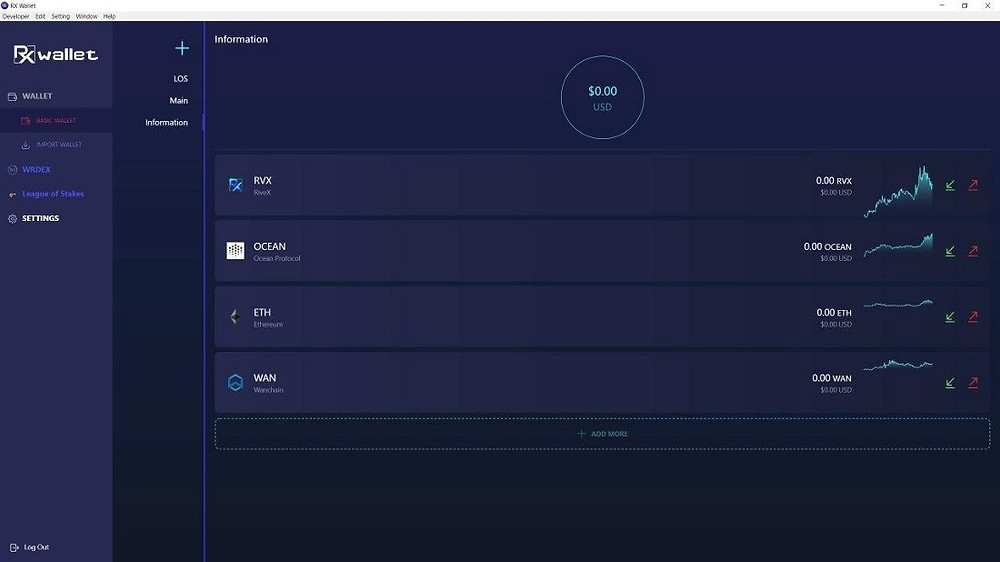Screen dimensions: 1000x562
Task: Close the RX Wallet window
Action: (x=987, y=5)
